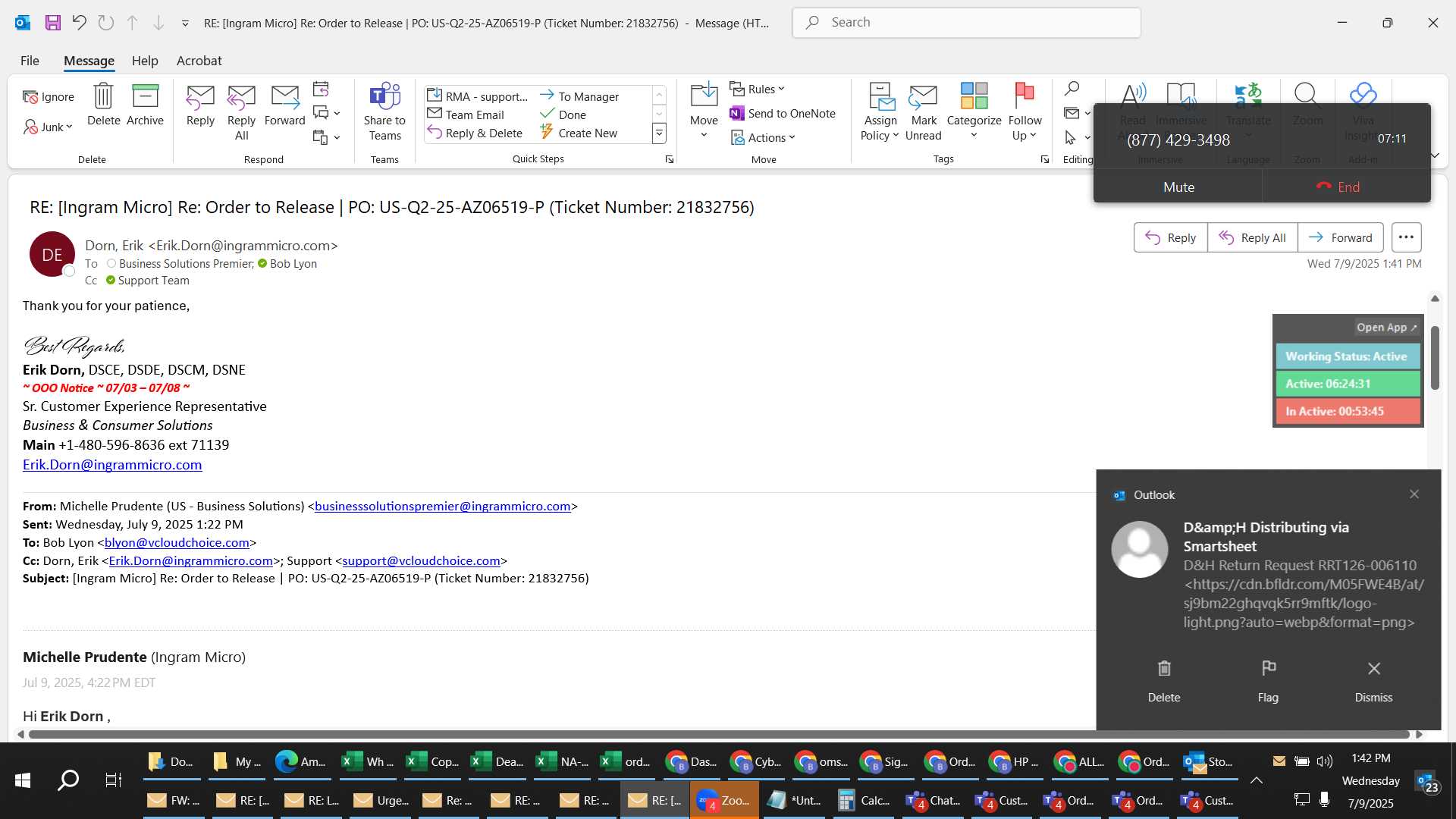1456x819 pixels.
Task: Select the Message ribbon tab
Action: coord(89,61)
